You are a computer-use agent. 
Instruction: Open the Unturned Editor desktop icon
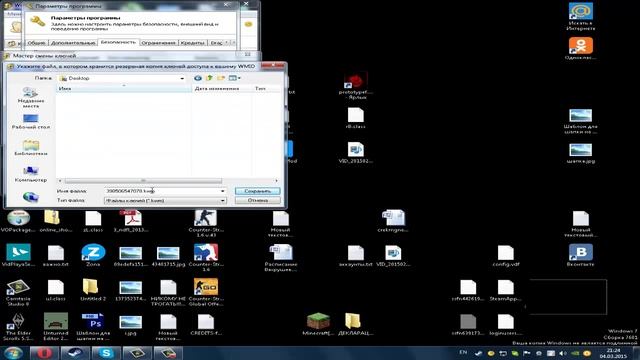pyautogui.click(x=56, y=327)
